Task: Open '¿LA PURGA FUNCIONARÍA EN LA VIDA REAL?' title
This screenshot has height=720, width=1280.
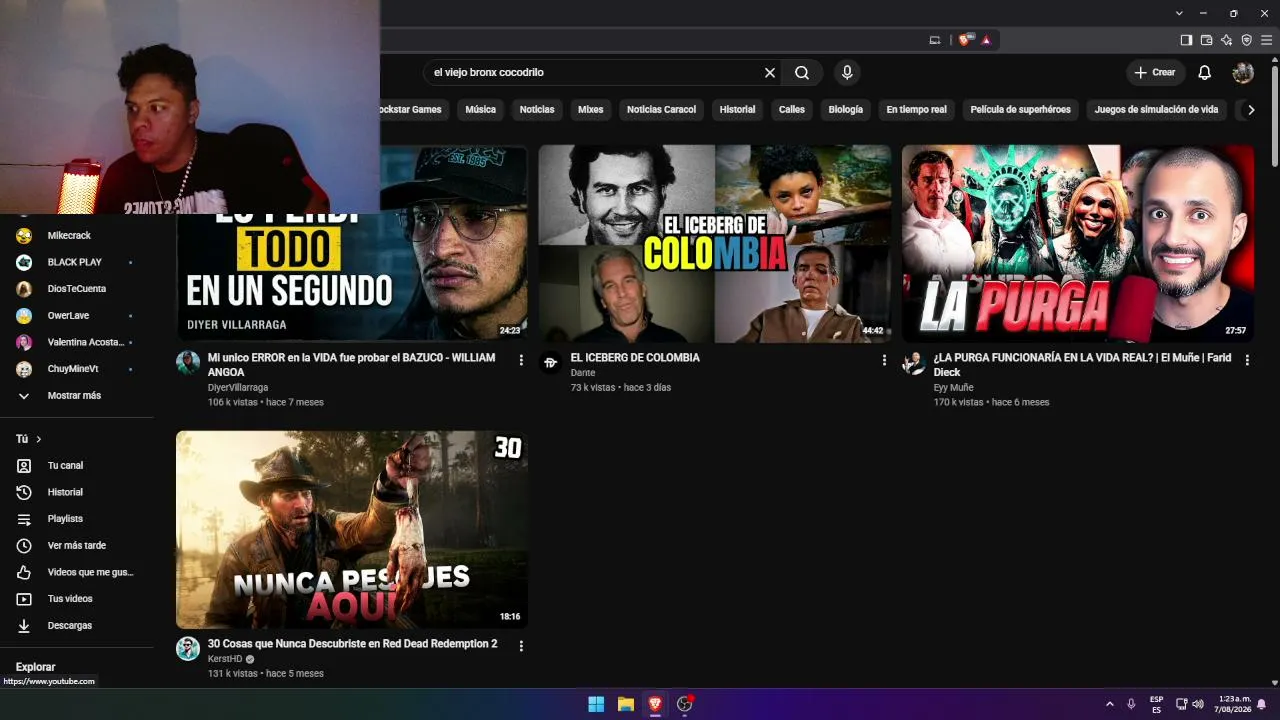Action: coord(1082,365)
